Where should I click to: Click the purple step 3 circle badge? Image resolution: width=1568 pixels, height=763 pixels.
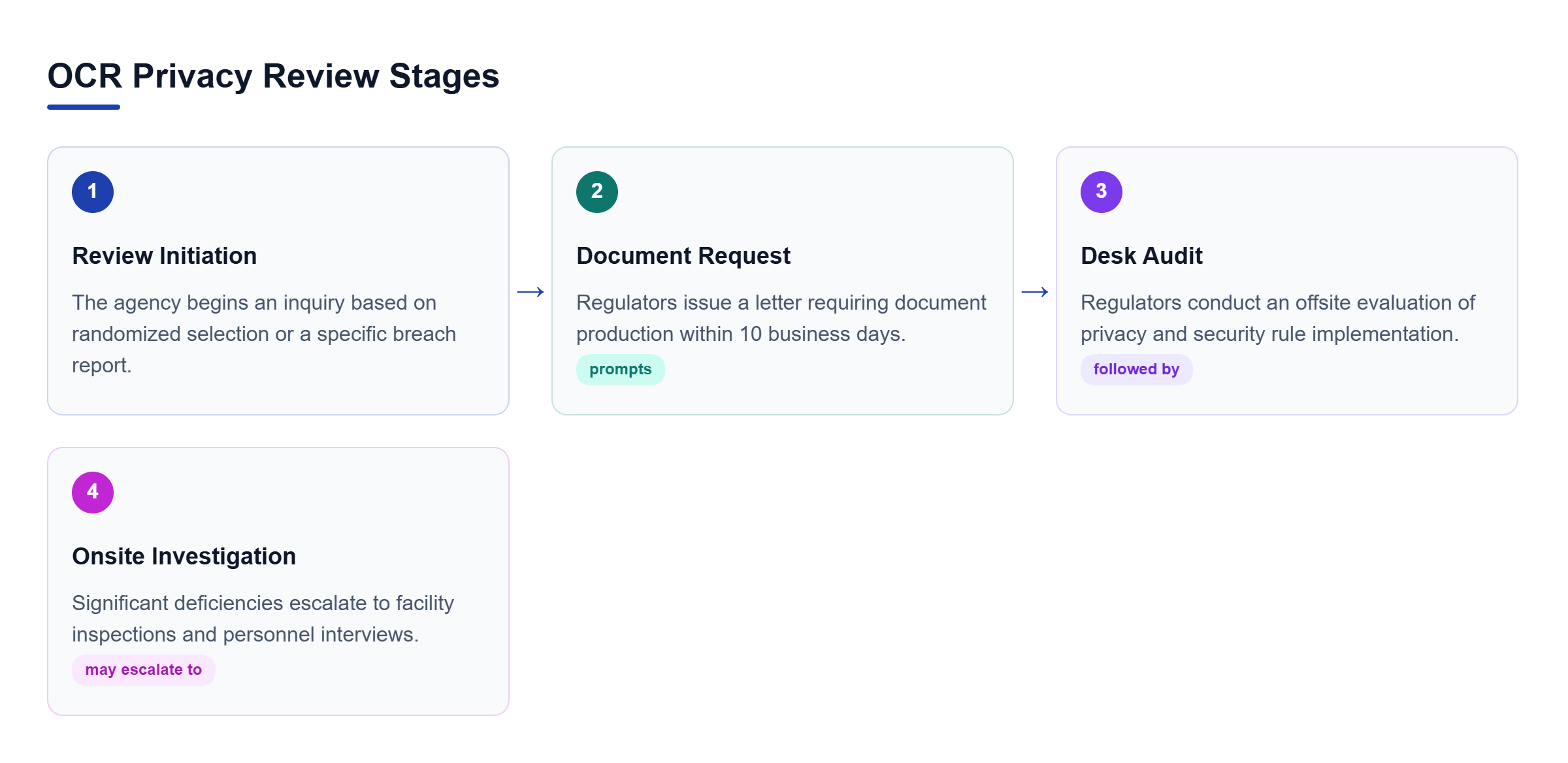pyautogui.click(x=1102, y=192)
